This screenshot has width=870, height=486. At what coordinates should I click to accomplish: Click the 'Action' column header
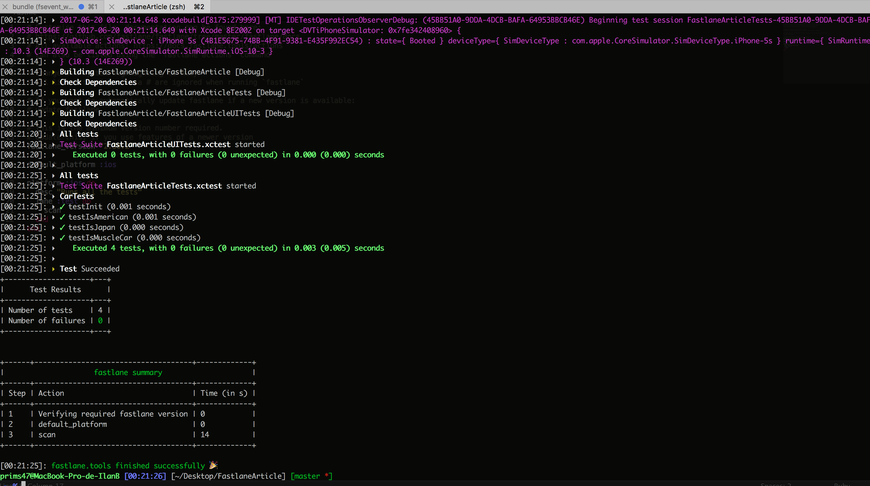[51, 393]
